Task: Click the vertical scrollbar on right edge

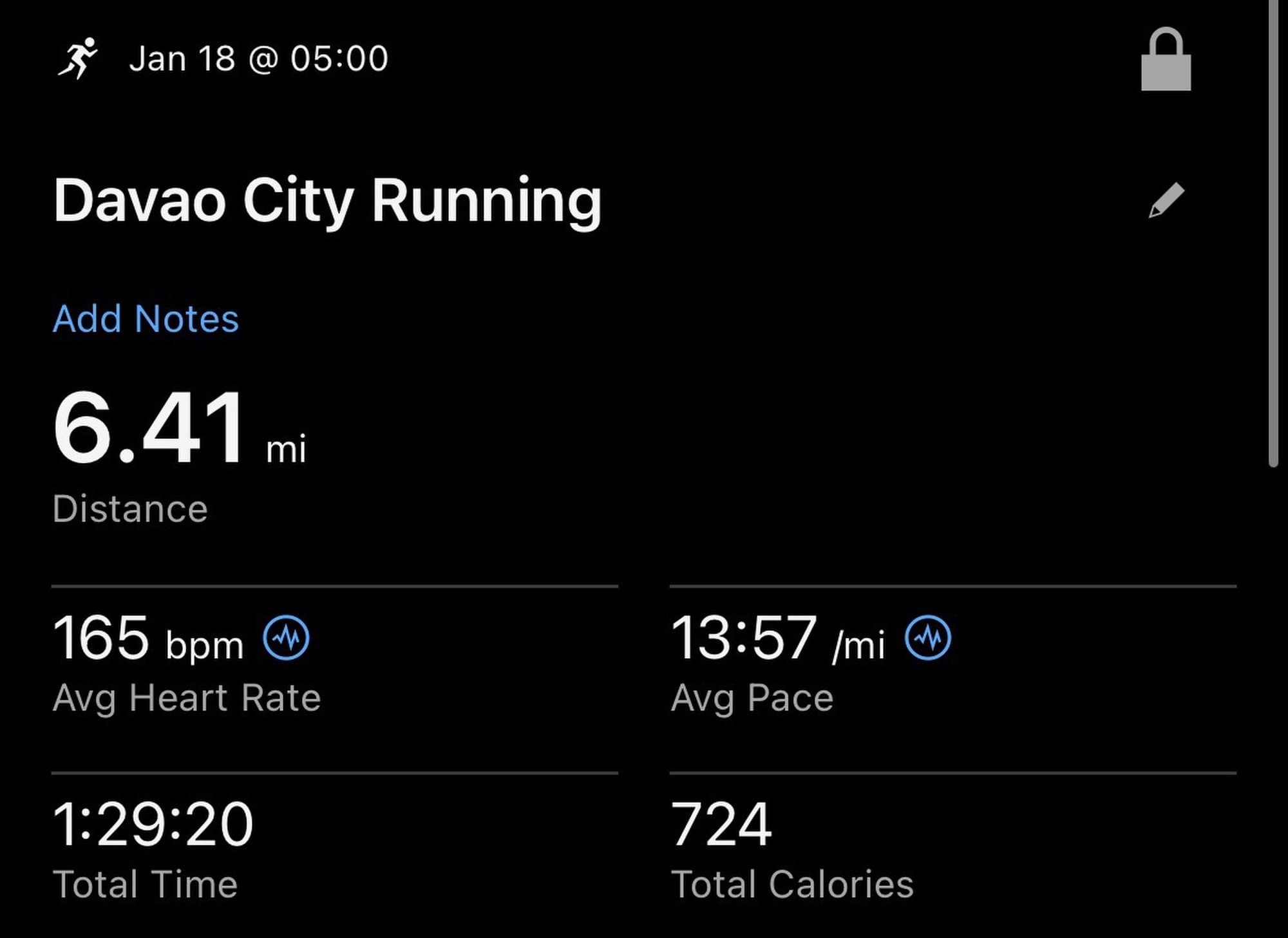Action: coord(1273,232)
